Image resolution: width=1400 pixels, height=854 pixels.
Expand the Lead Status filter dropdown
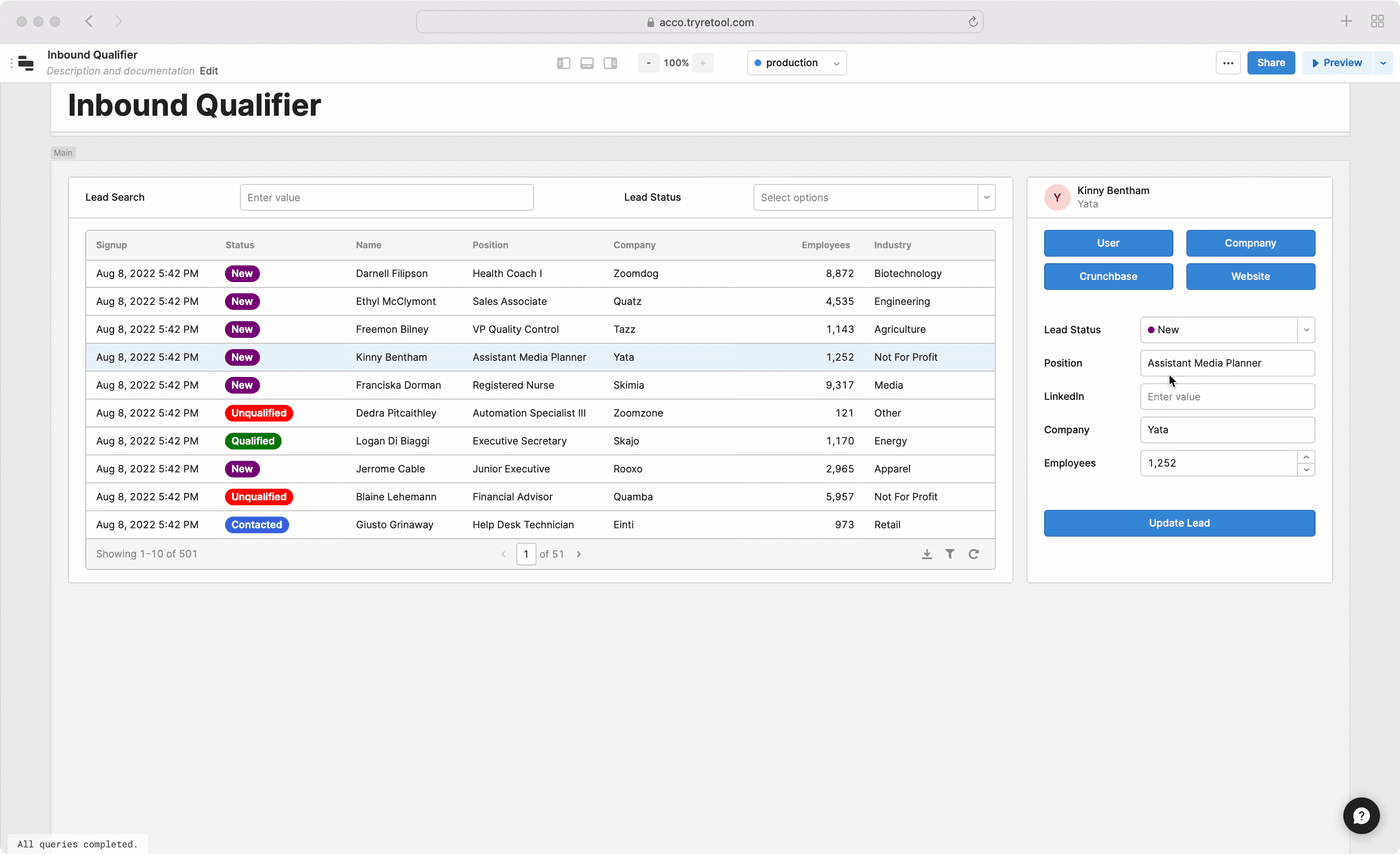986,197
